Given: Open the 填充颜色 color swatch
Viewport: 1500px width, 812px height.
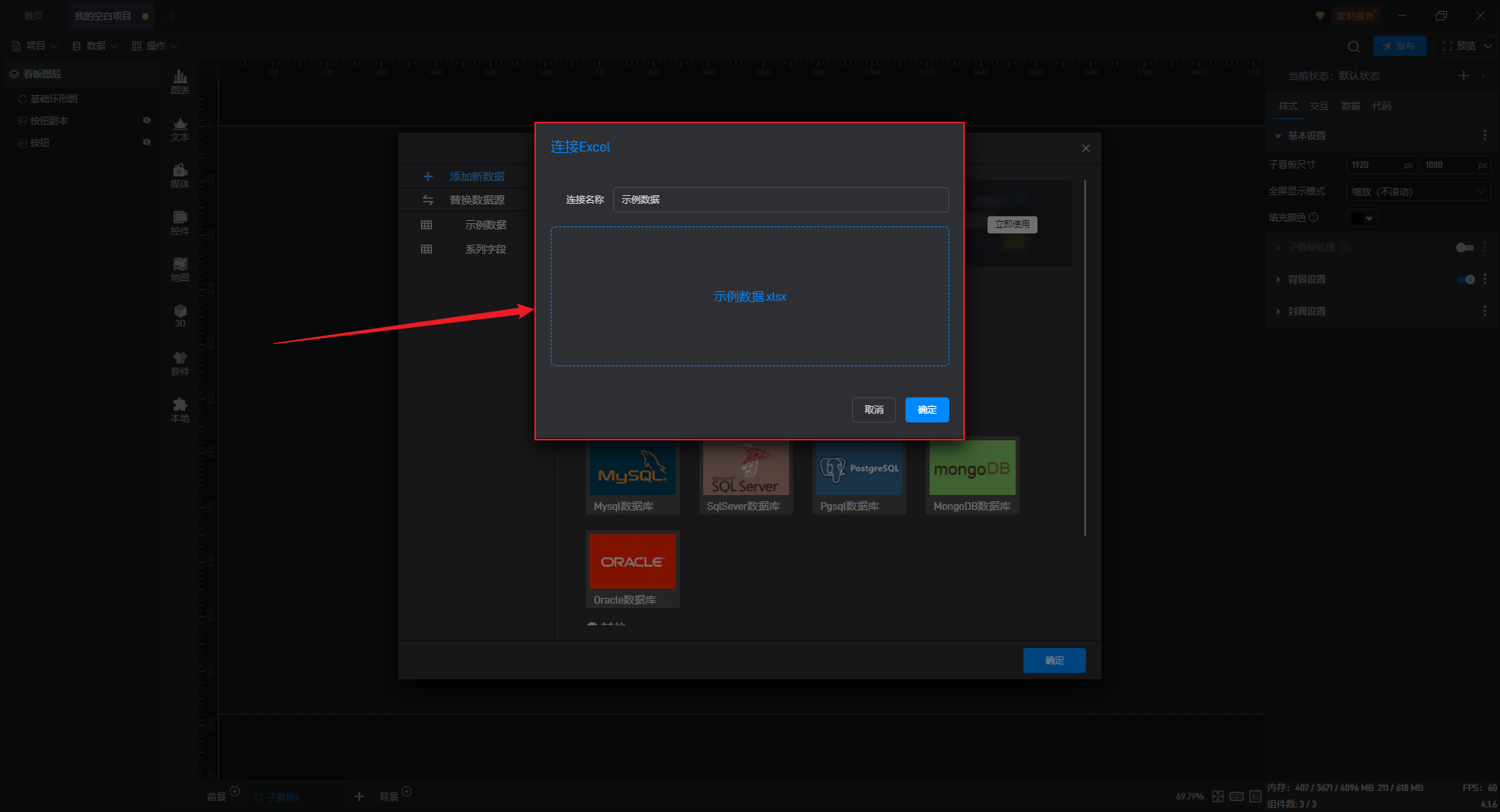Looking at the screenshot, I should (x=1361, y=218).
